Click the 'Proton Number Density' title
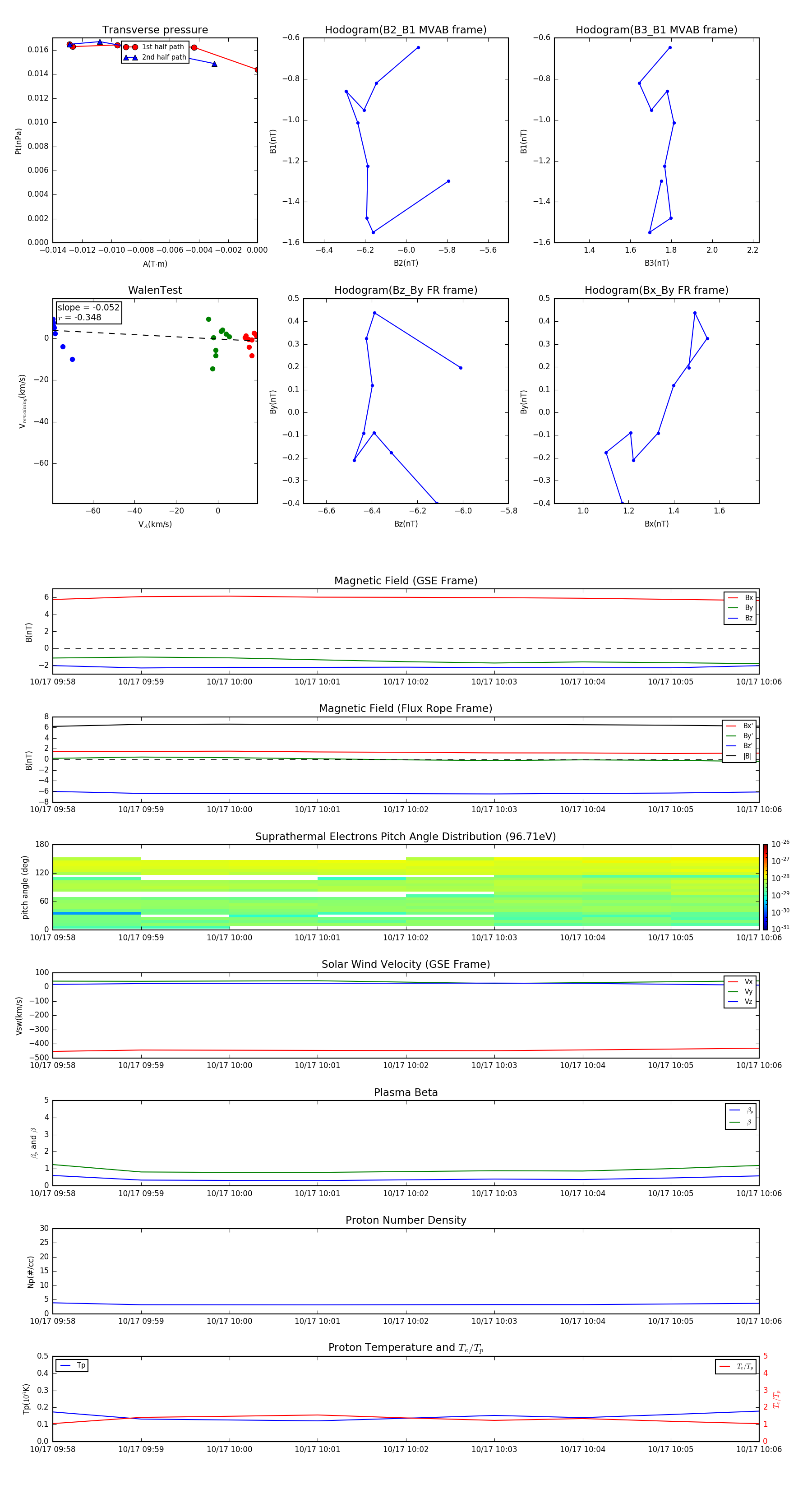The image size is (812, 1489). click(x=406, y=1220)
